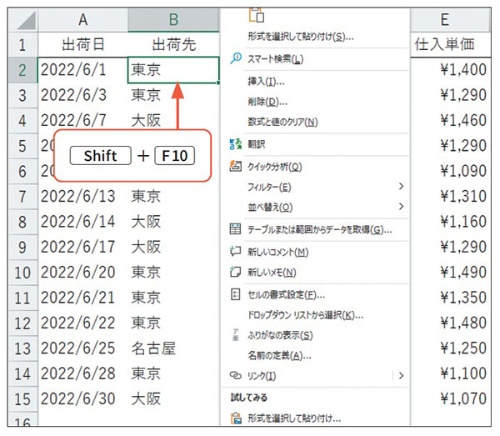Click cell with date 2022/6/1
Image resolution: width=500 pixels, height=436 pixels.
click(x=83, y=70)
